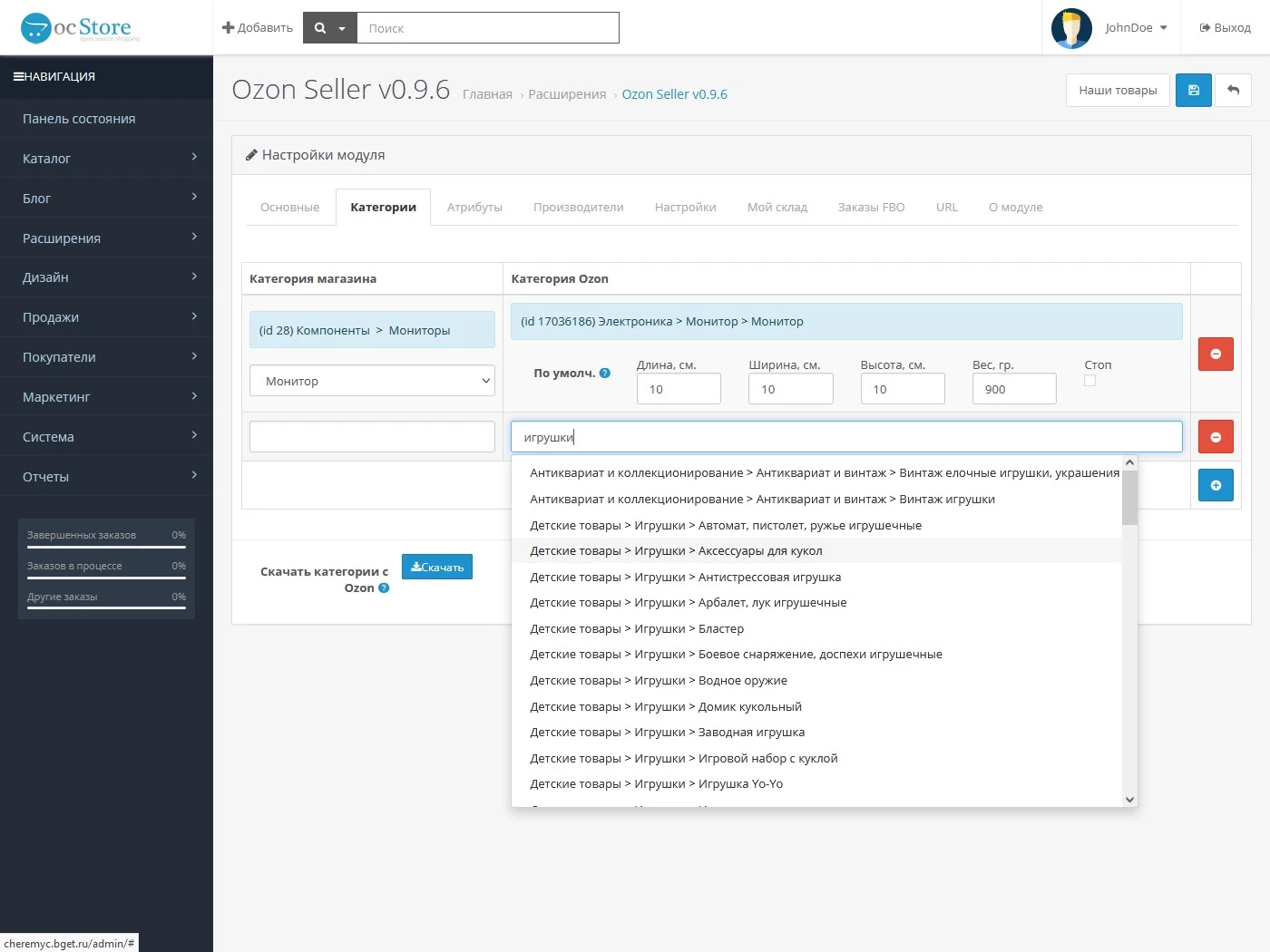Screen dimensions: 1270x952
Task: Select suggestion Заводная игрушка
Action: (816, 733)
